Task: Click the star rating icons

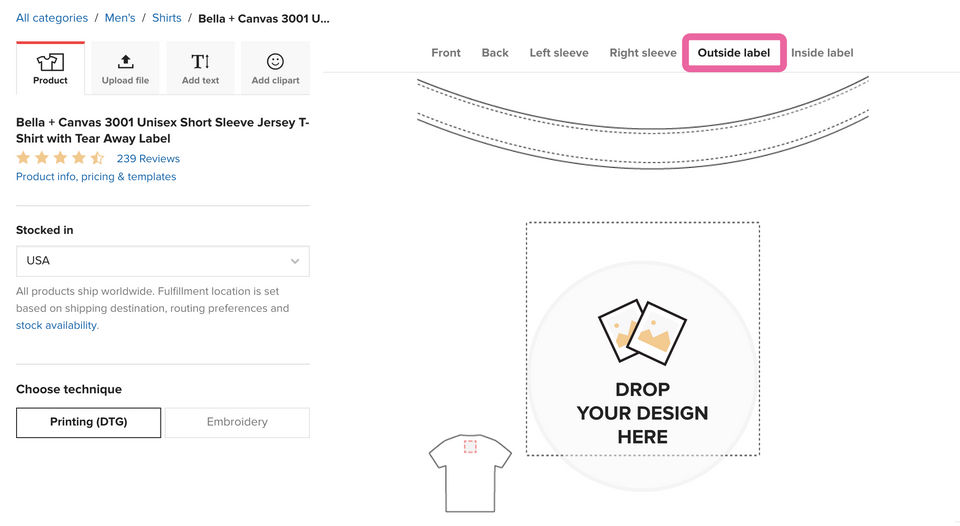Action: pos(60,158)
